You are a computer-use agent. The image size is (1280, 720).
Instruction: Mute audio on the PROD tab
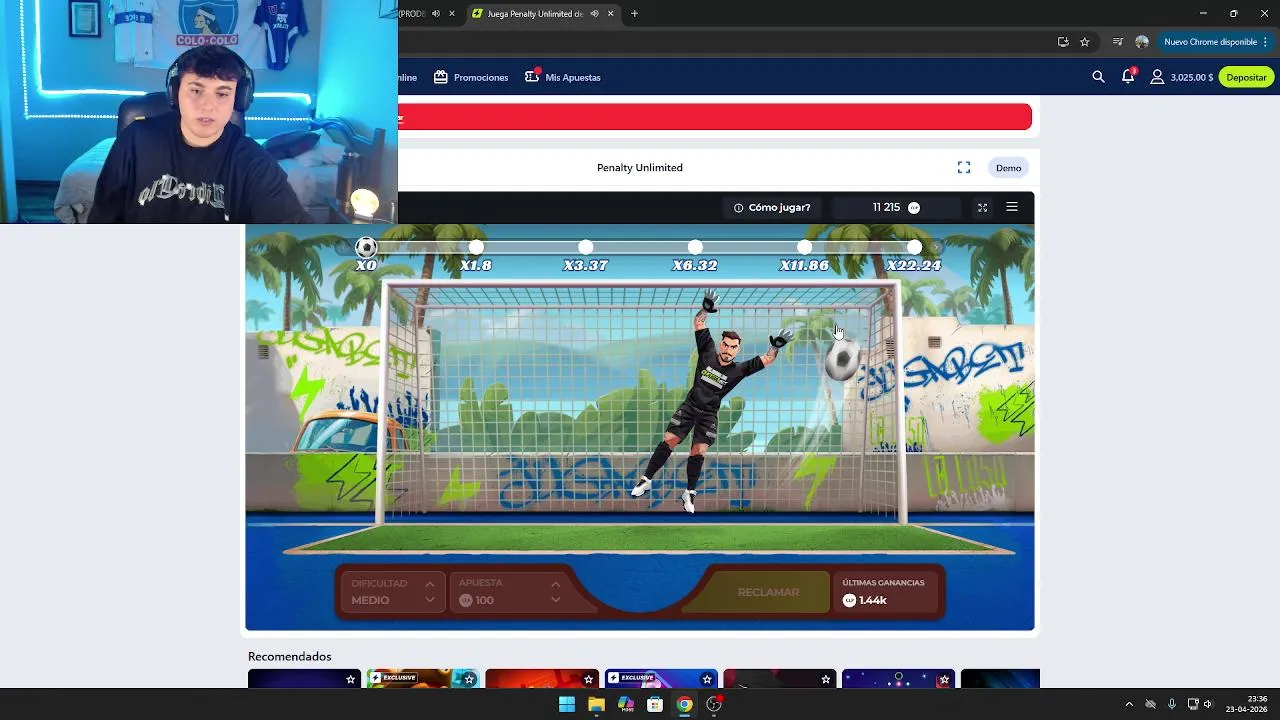436,13
